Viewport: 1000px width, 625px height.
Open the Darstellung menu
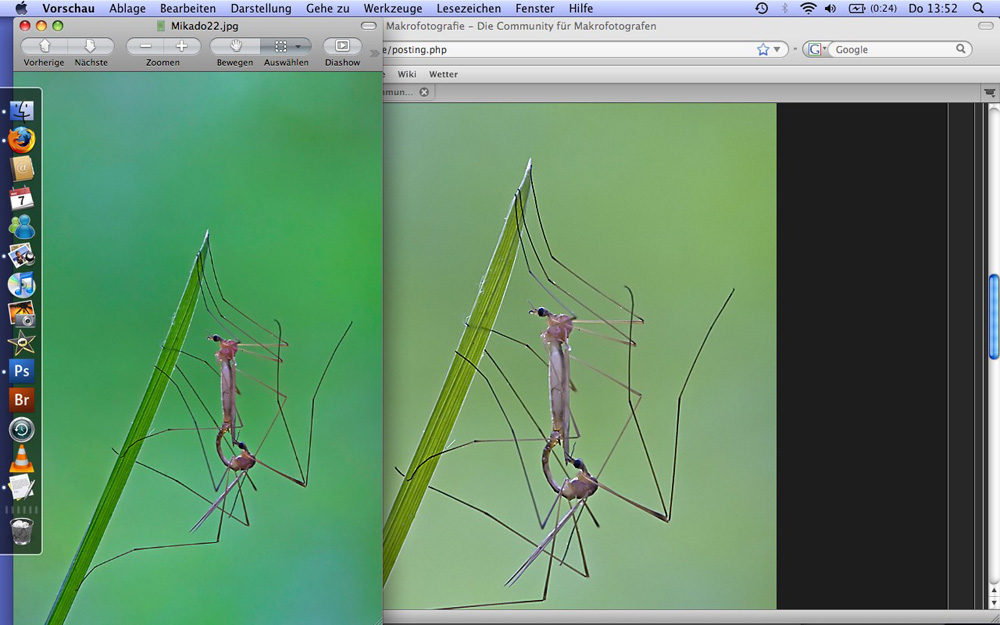click(x=261, y=8)
